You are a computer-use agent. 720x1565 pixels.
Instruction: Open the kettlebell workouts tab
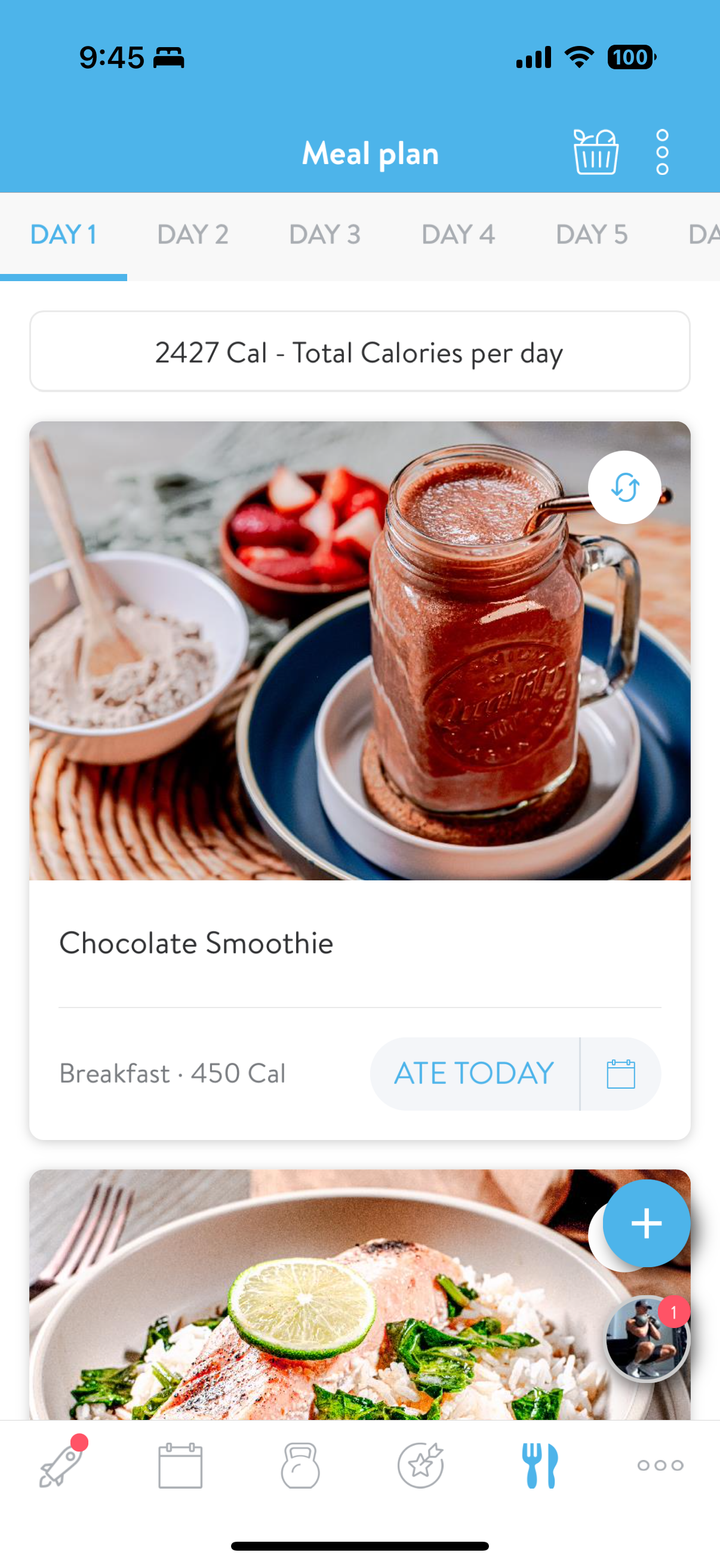point(300,1466)
